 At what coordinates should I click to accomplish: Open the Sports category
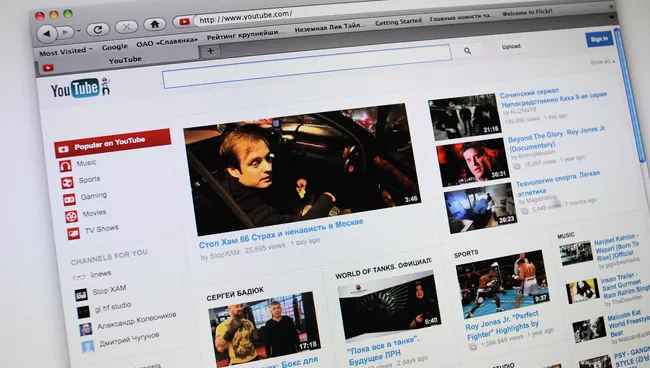[x=89, y=179]
